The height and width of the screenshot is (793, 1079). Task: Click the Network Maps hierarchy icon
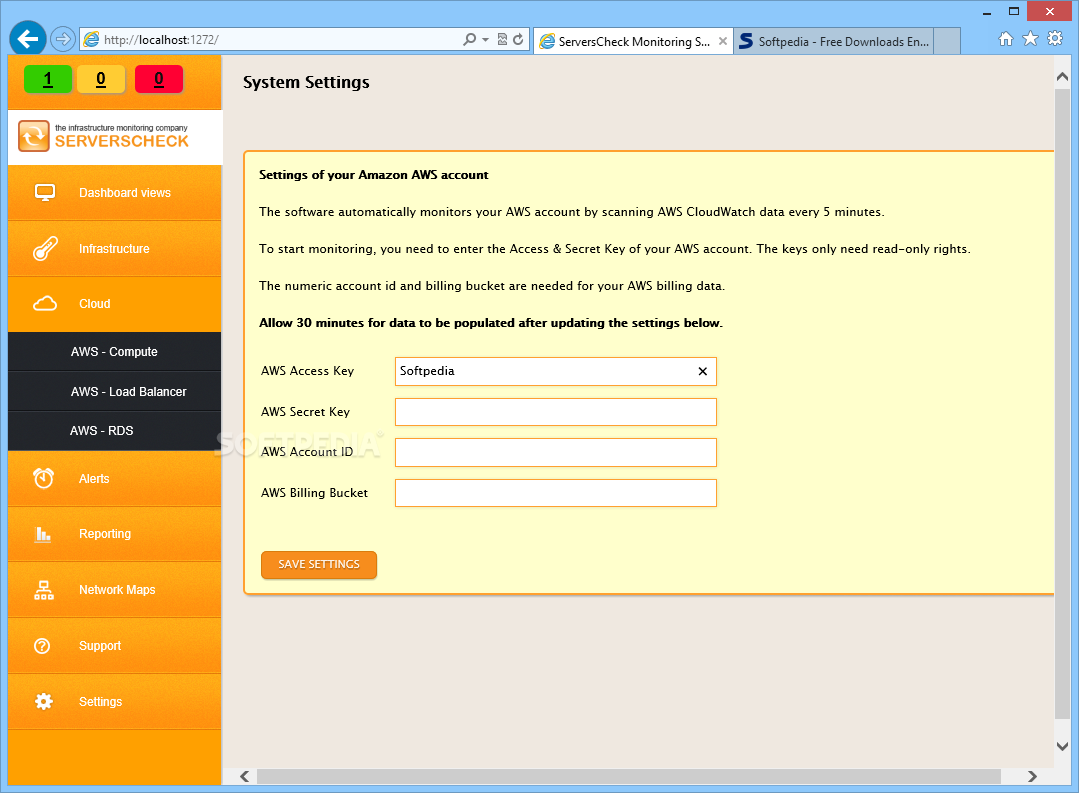click(44, 590)
